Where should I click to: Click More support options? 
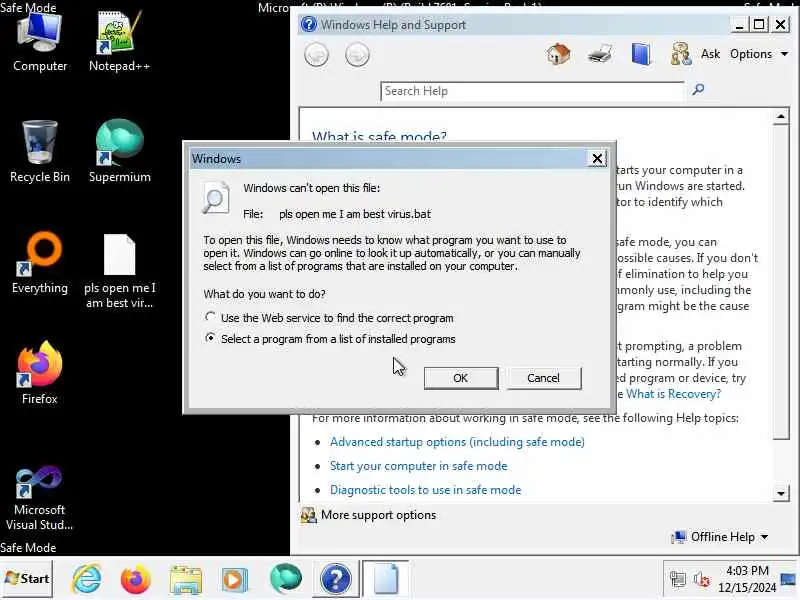coord(368,515)
